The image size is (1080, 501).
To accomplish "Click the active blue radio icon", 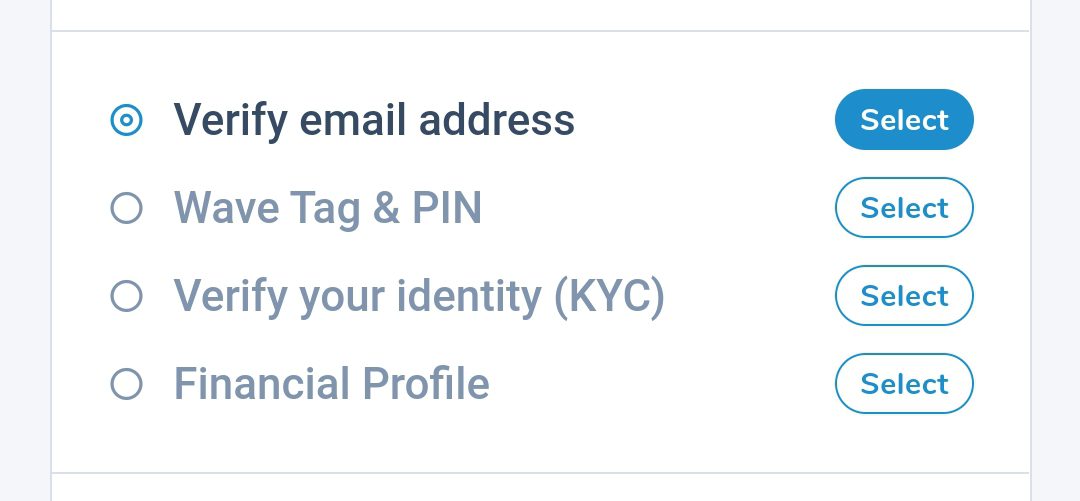I will pyautogui.click(x=126, y=121).
